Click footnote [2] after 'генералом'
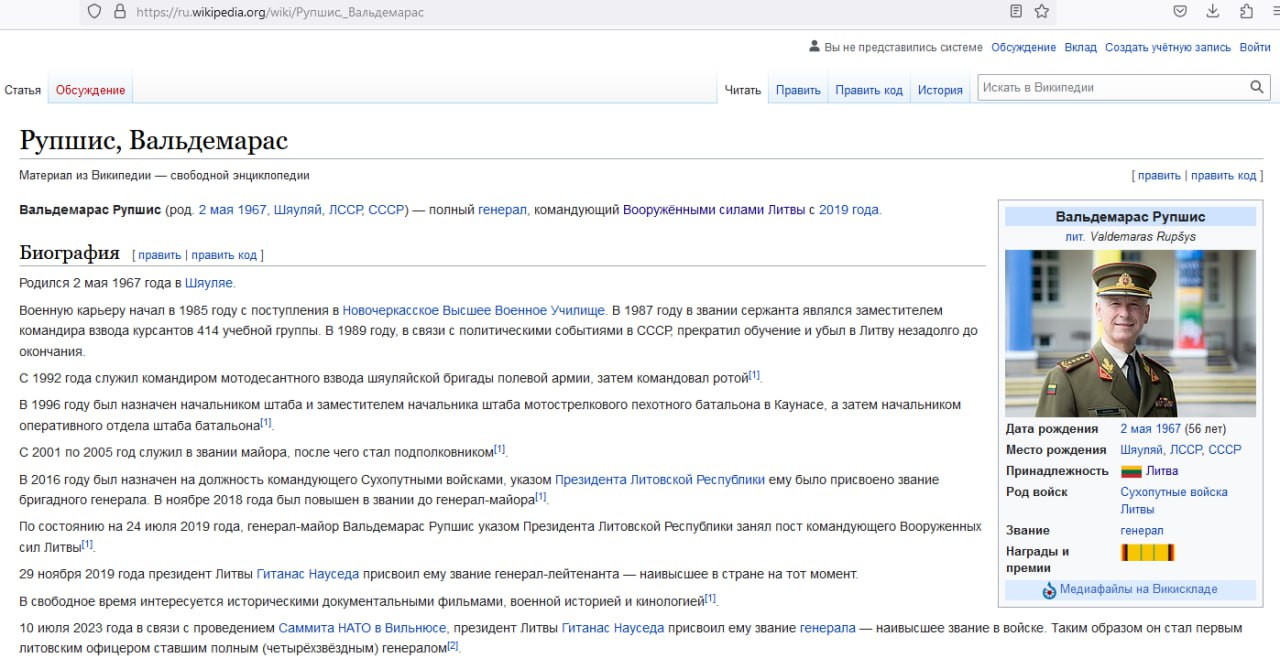Image resolution: width=1280 pixels, height=669 pixels. tap(452, 646)
